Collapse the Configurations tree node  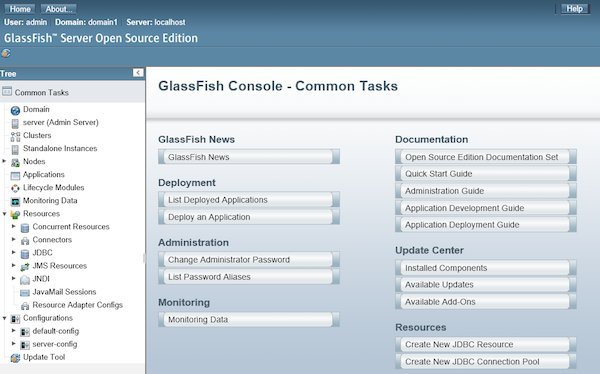pos(4,318)
